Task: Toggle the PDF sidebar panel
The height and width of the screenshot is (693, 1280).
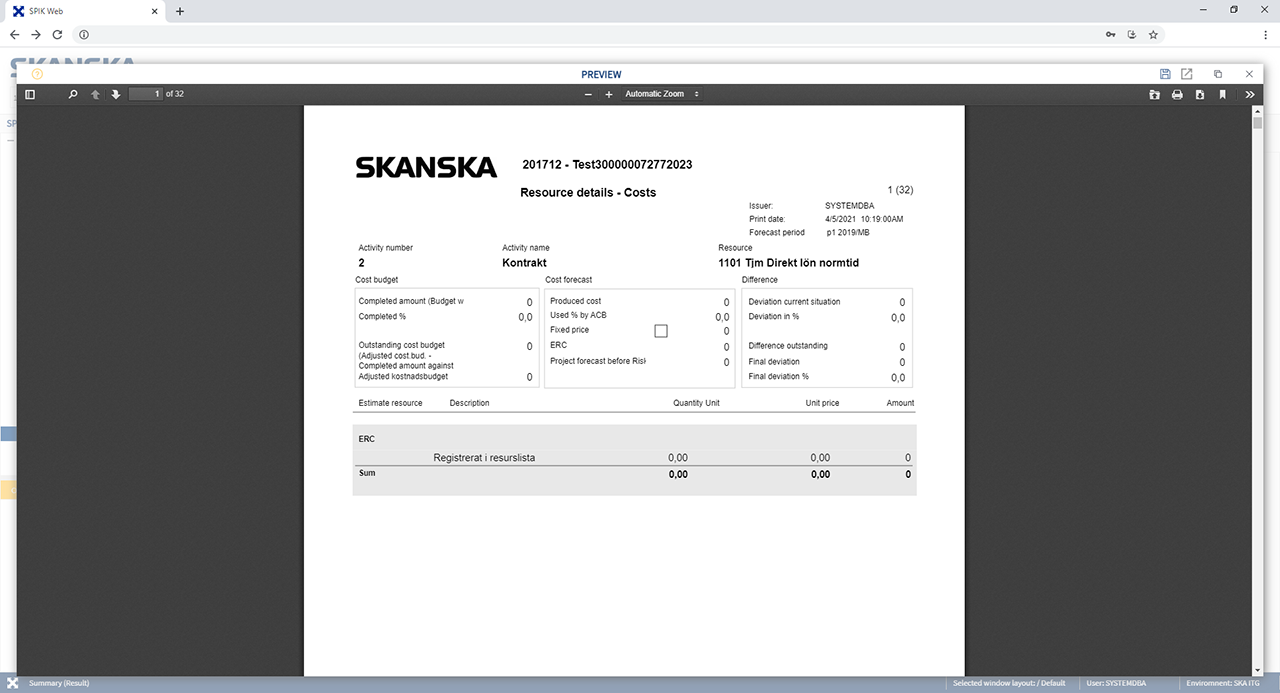Action: point(30,94)
